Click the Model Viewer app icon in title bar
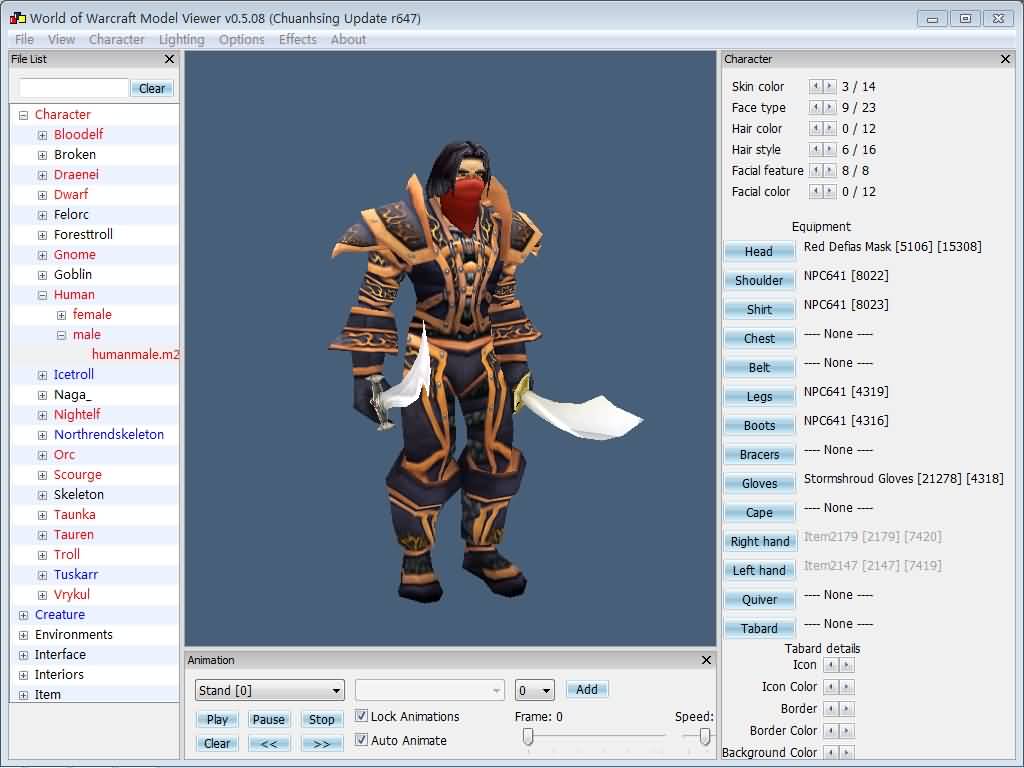Screen dimensions: 1024x768 click(17, 18)
